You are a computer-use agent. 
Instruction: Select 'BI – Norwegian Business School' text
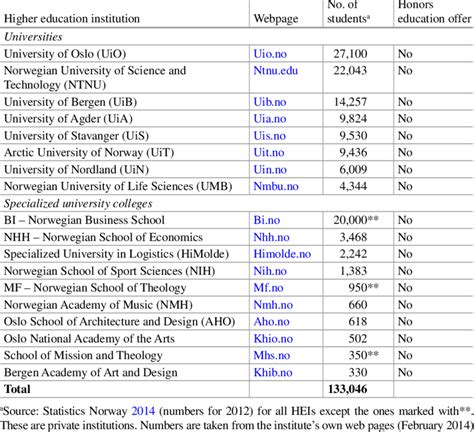84,220
